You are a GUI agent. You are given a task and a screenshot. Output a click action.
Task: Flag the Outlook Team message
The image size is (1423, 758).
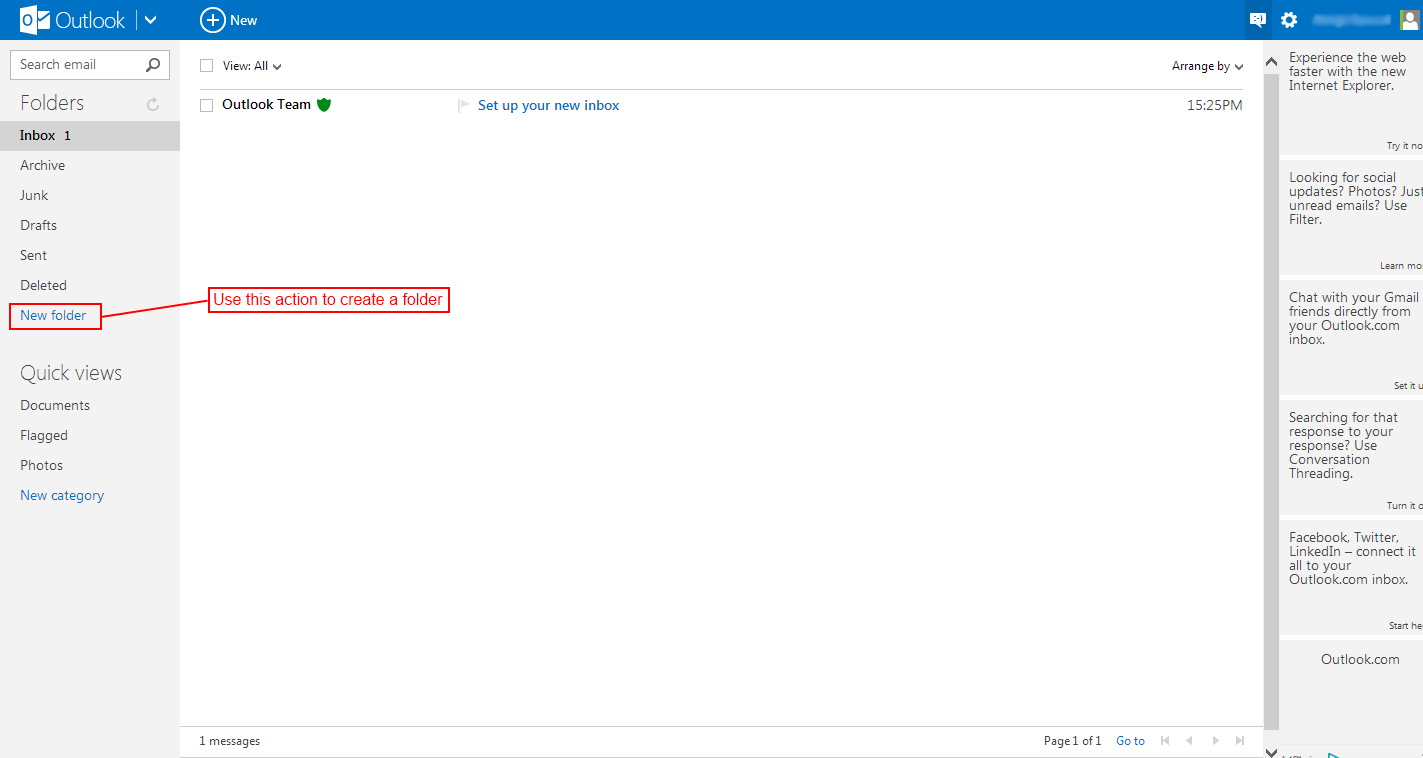[x=463, y=105]
